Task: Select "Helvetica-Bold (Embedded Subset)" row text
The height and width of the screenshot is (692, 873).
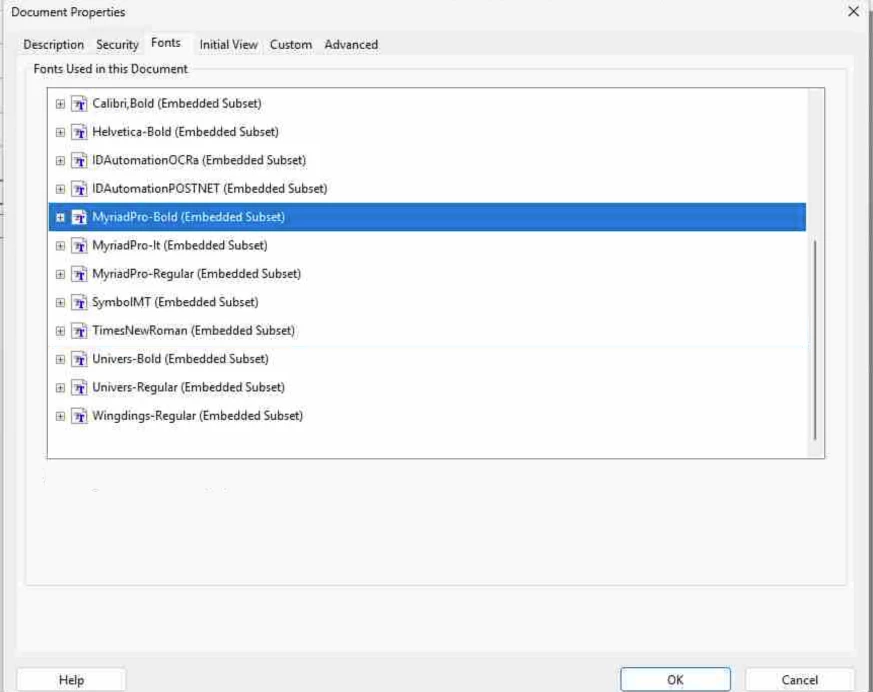Action: (185, 132)
